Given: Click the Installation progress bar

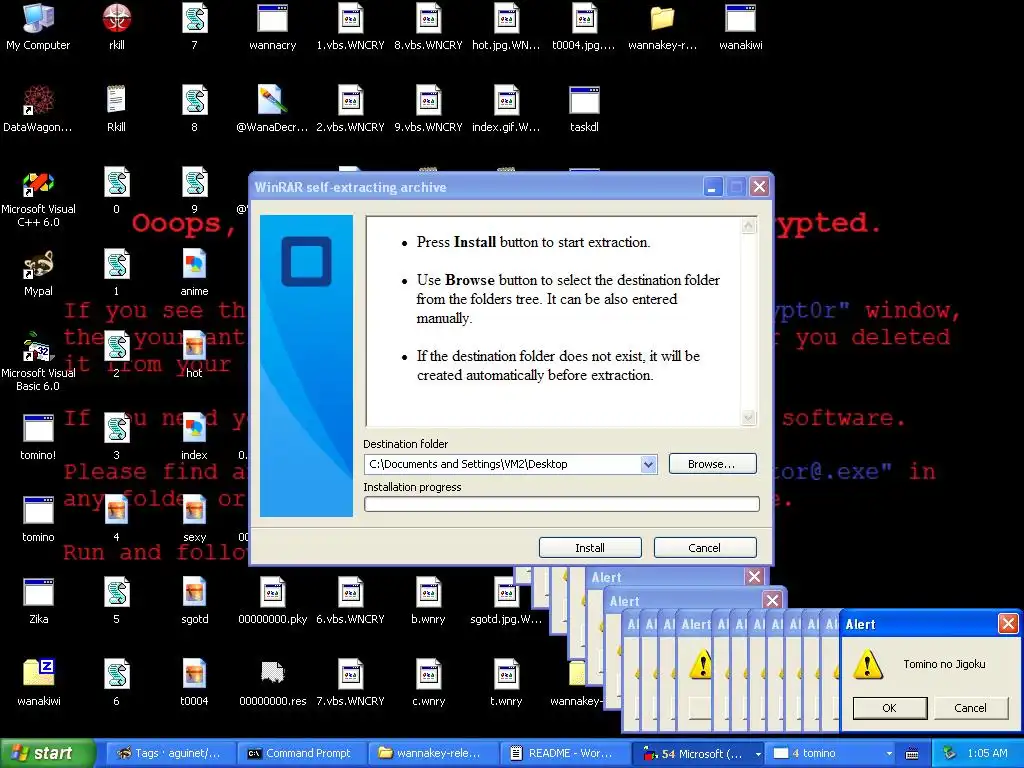Looking at the screenshot, I should click(562, 504).
